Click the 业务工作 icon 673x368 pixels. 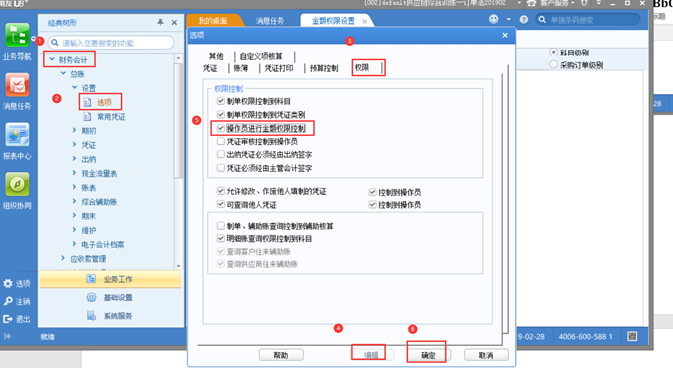(x=91, y=279)
